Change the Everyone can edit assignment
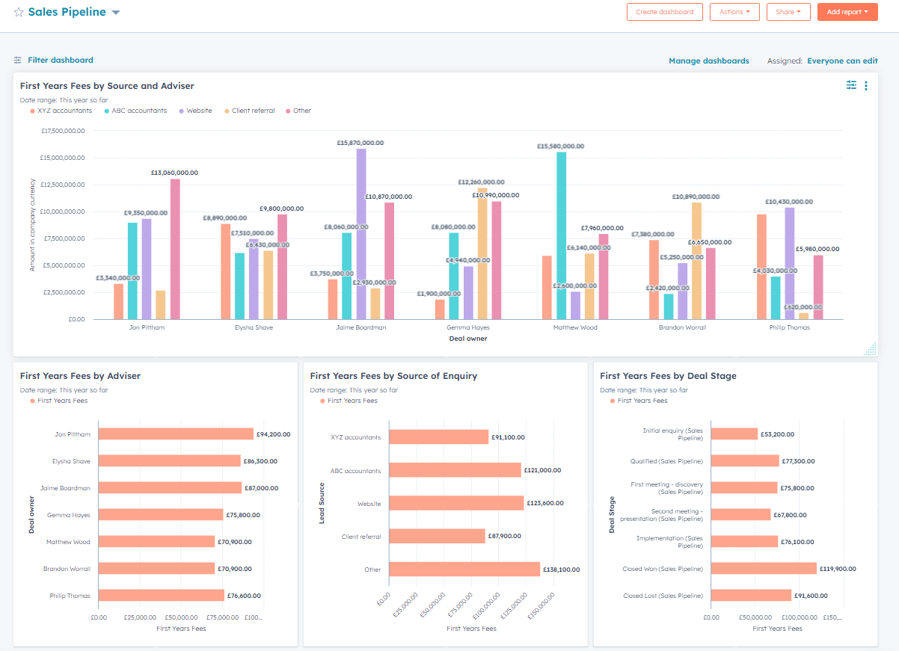899x651 pixels. tap(842, 61)
